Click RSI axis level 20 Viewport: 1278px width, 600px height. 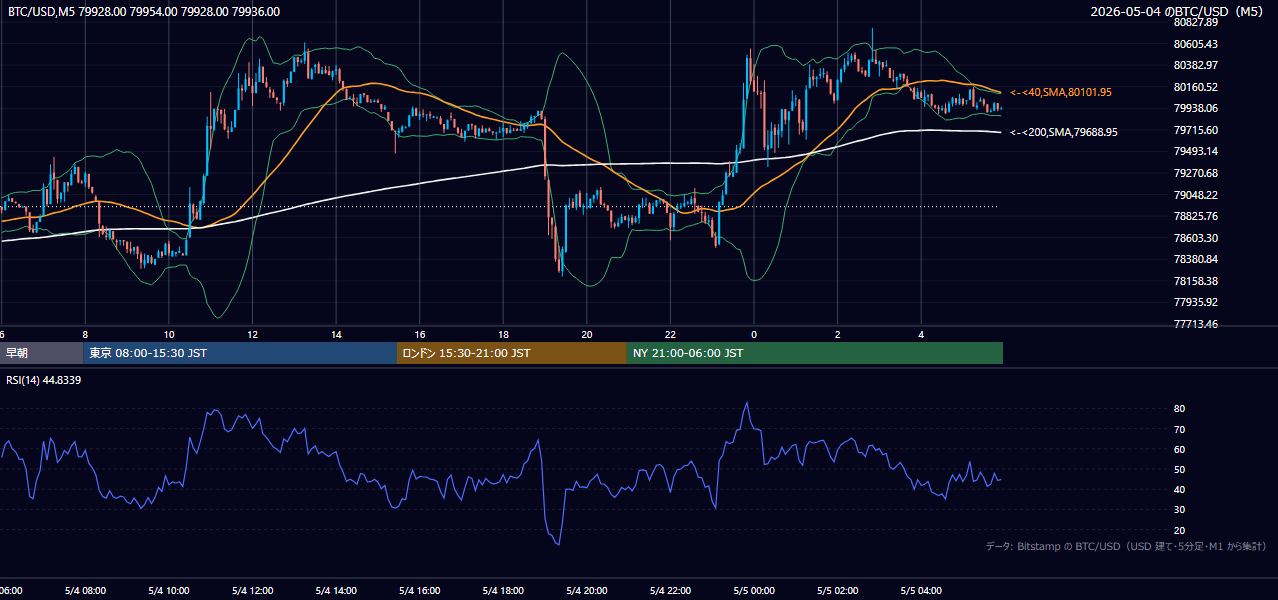tap(1179, 530)
